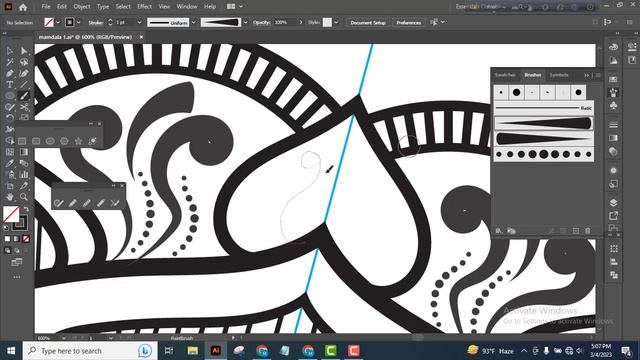Viewport: 640px width, 360px height.
Task: Open the stroke weight dropdown
Action: tap(139, 22)
